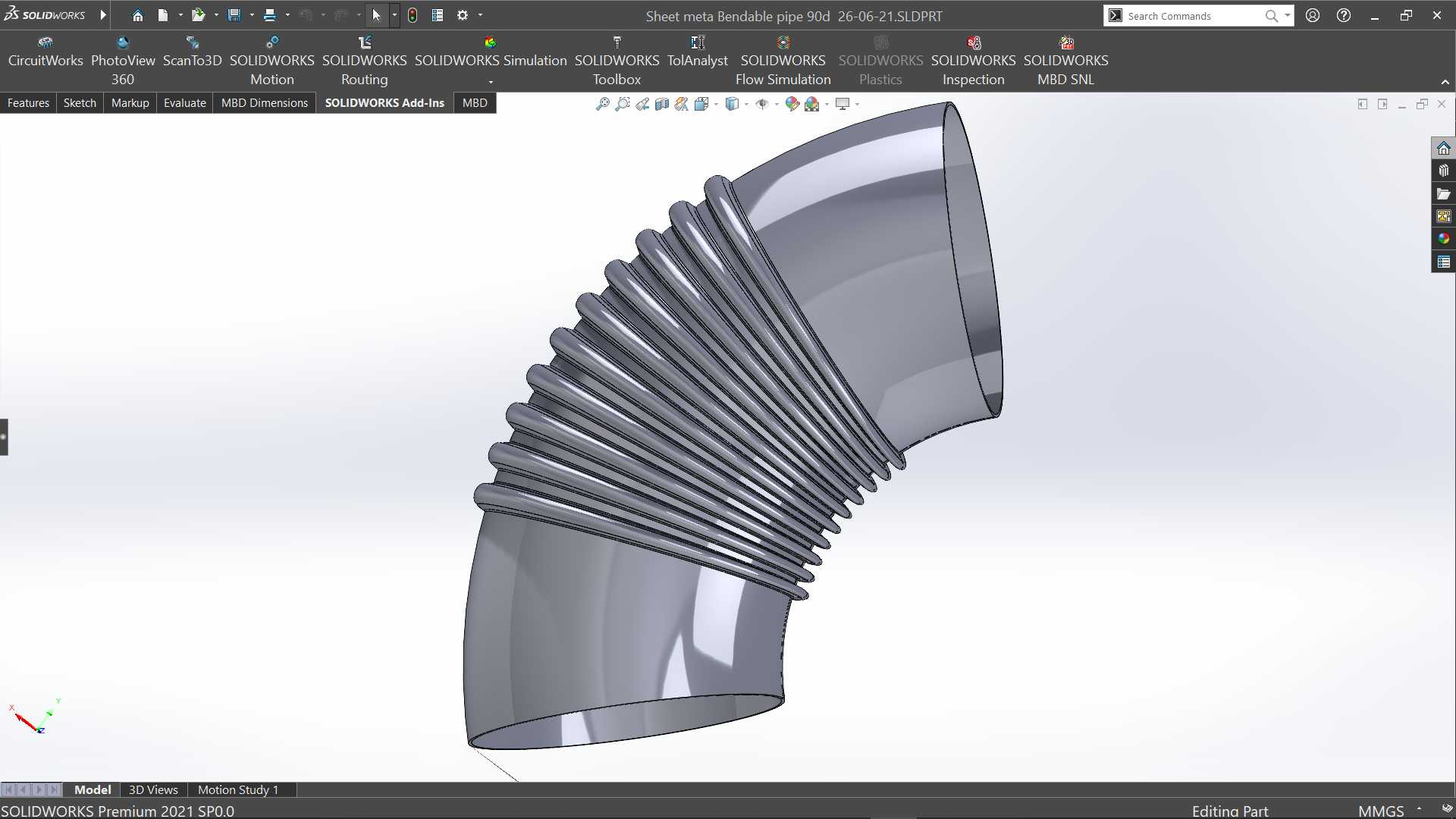Expand the New document dropdown arrow
1456x819 pixels.
[180, 15]
